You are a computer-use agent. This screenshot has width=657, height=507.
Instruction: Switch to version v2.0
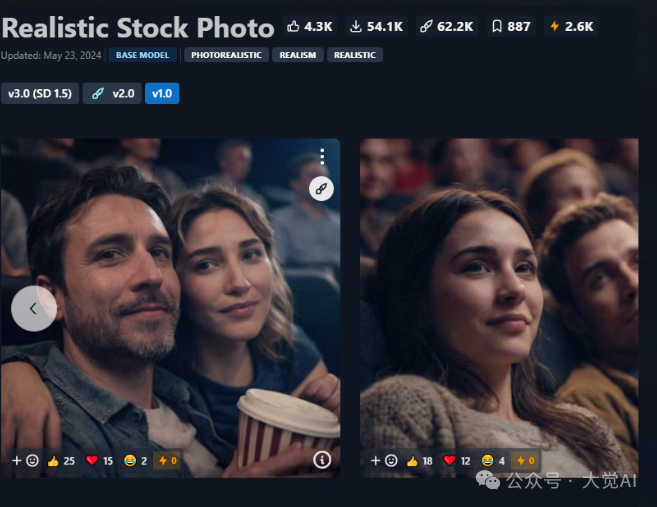pos(112,93)
